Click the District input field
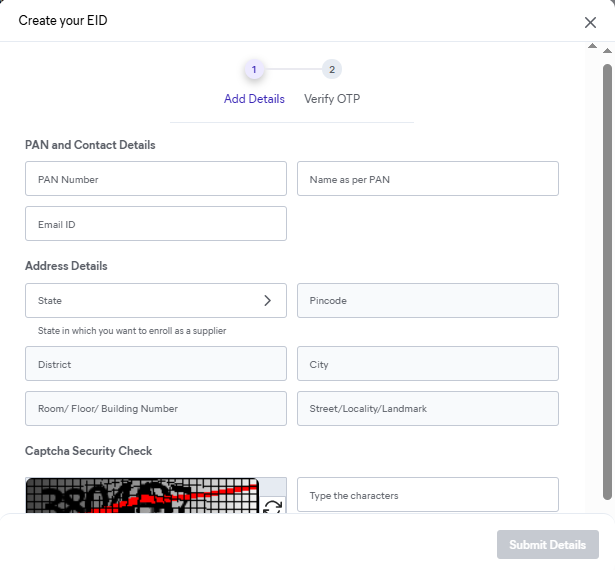615x570 pixels. click(x=156, y=364)
